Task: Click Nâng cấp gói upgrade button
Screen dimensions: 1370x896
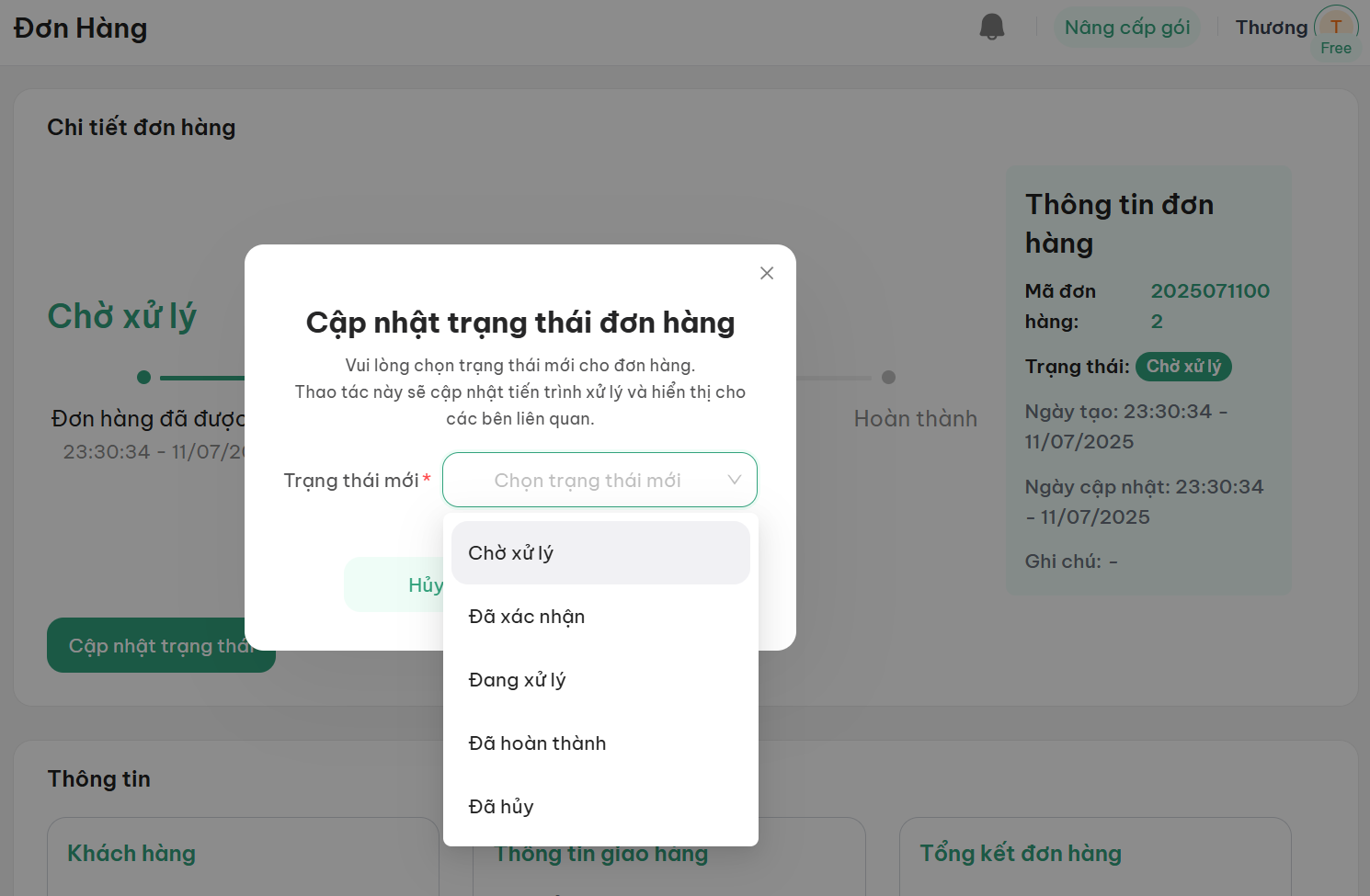Action: 1126,28
